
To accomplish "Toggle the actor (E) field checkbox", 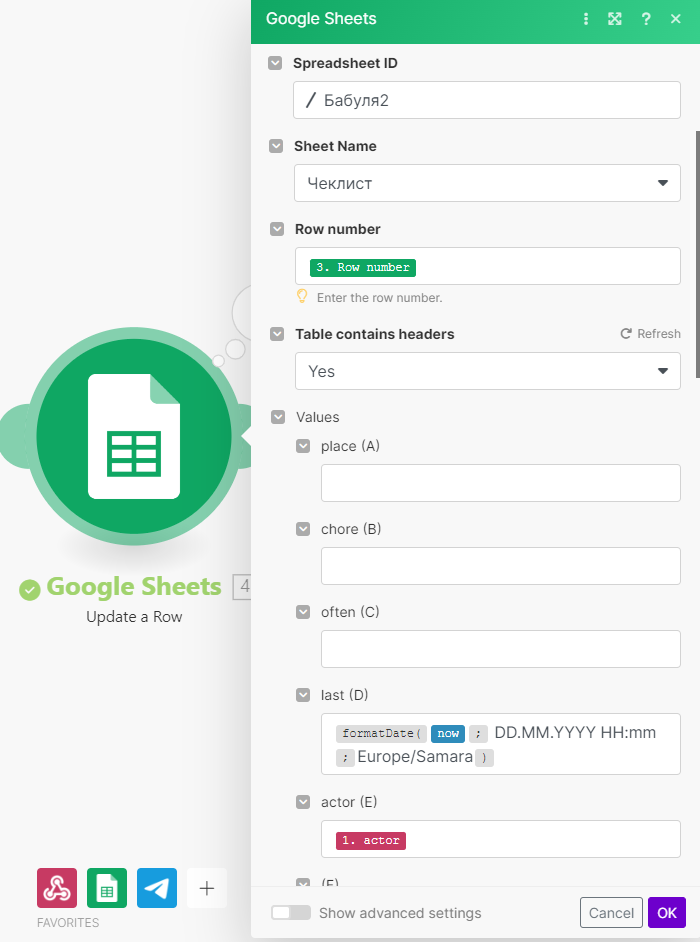I will point(303,801).
